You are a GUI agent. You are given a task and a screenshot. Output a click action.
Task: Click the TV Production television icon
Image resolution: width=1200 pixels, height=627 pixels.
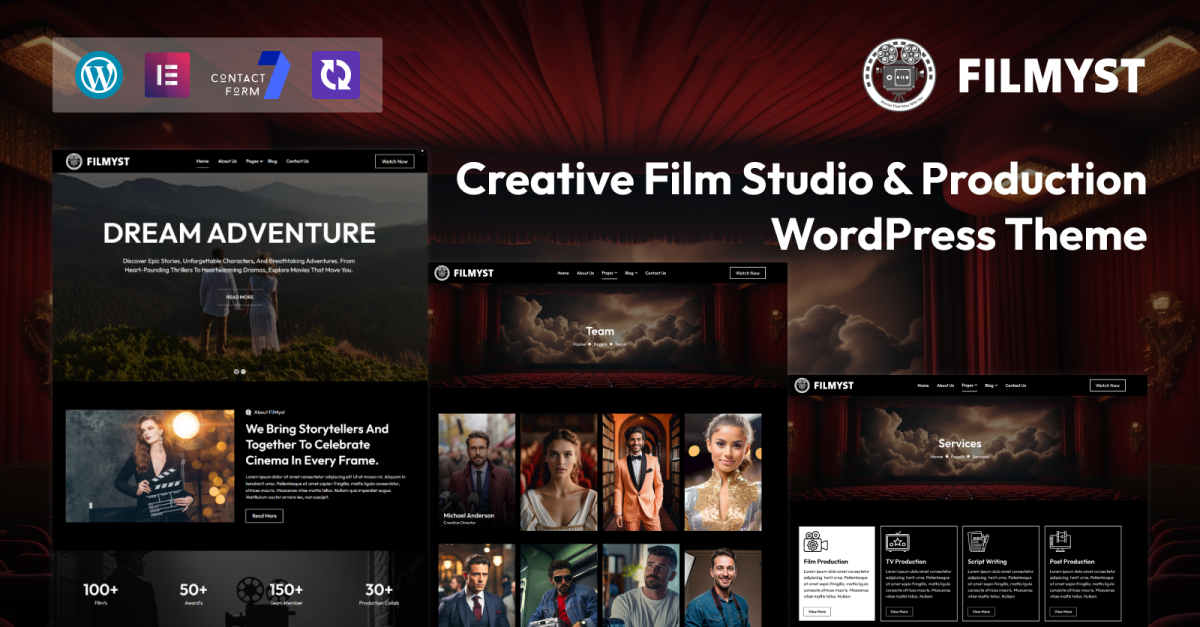pos(896,541)
